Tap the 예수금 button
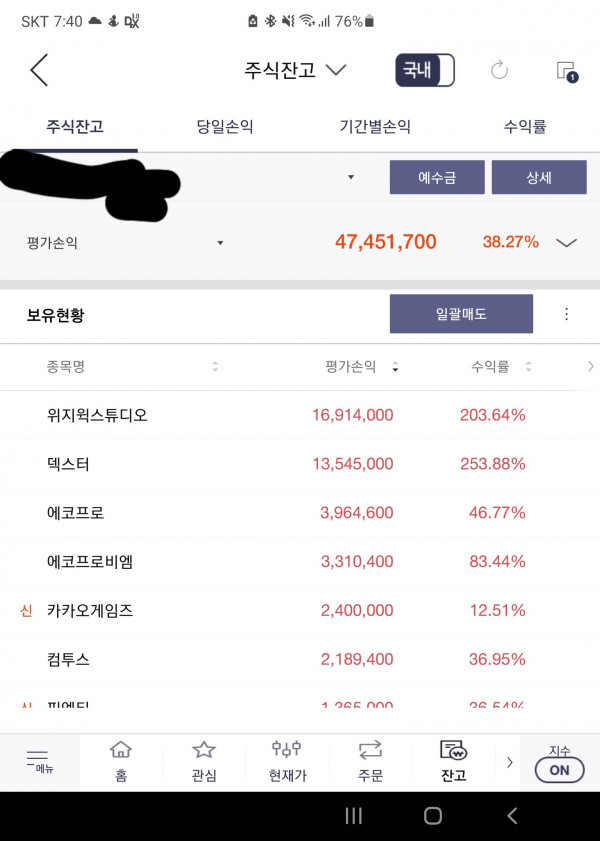This screenshot has height=841, width=600. coord(437,177)
